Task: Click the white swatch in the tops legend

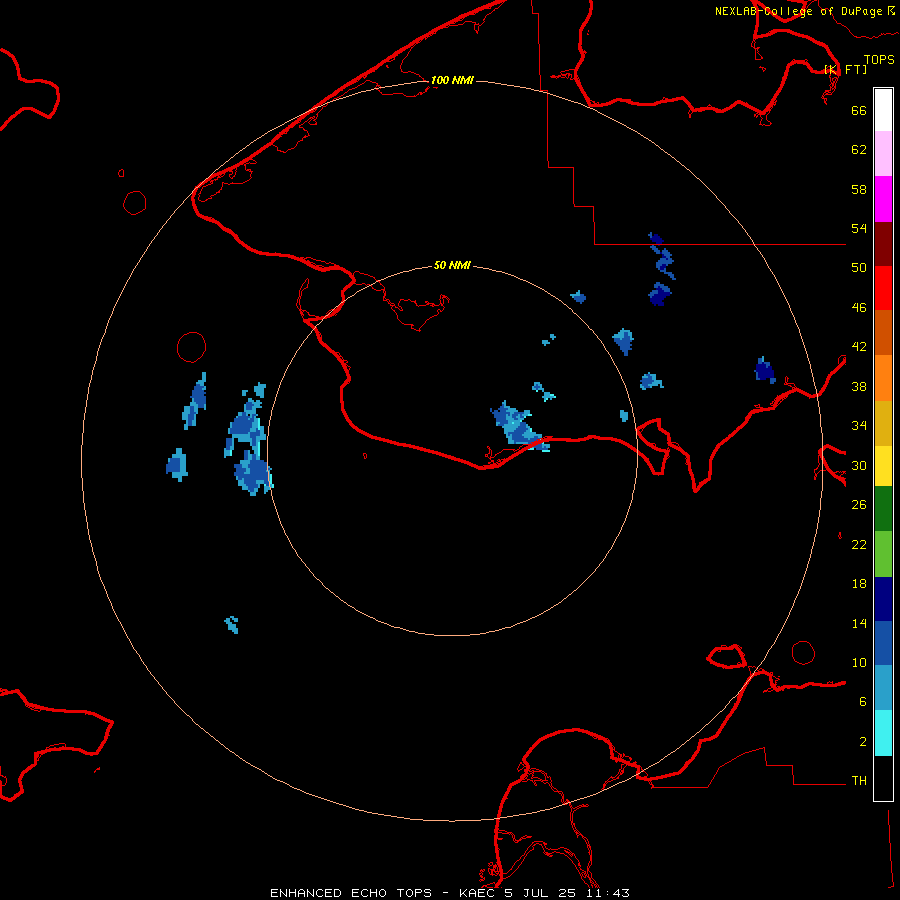Action: 883,110
